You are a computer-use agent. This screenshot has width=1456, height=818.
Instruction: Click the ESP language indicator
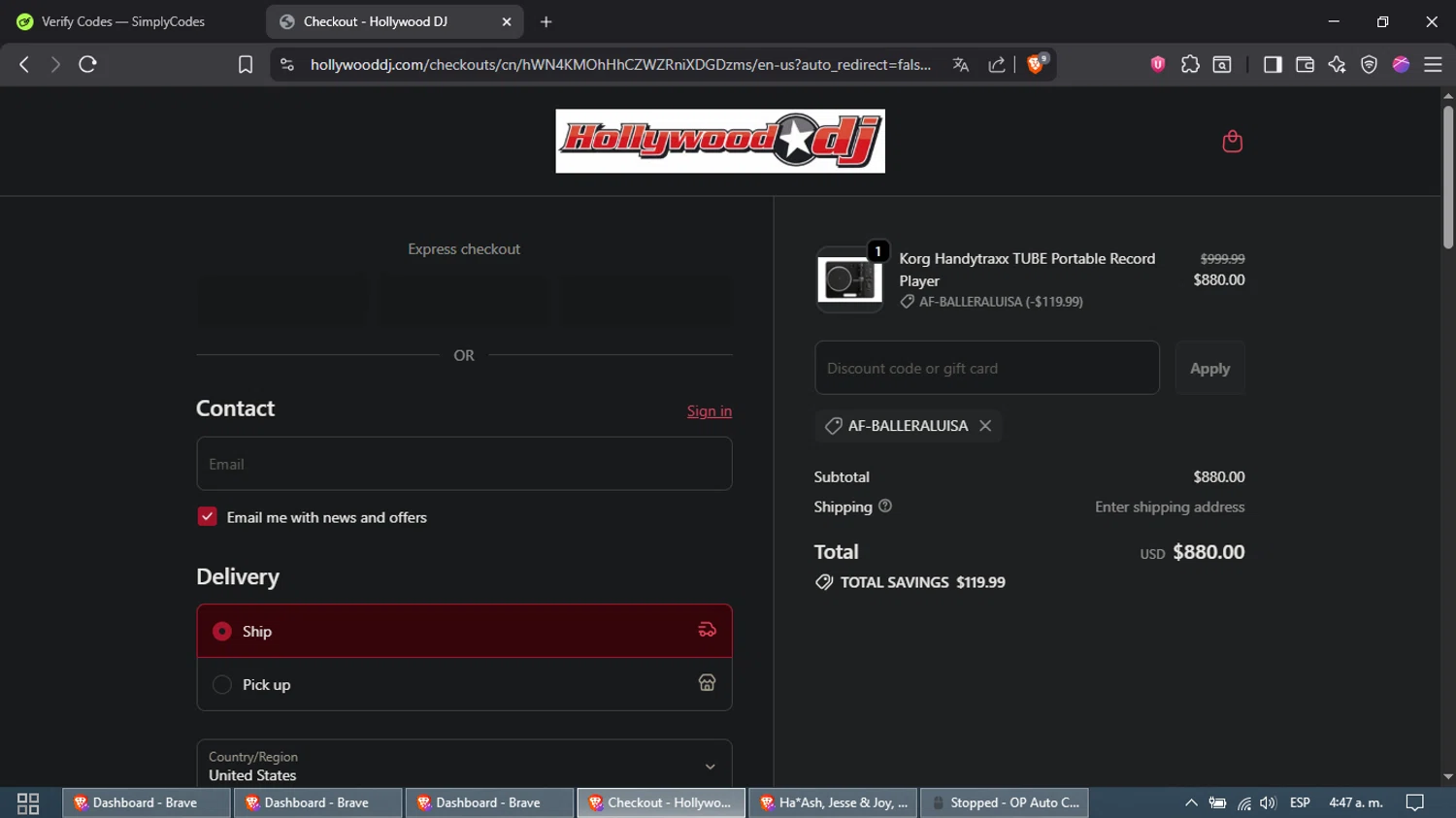tap(1300, 802)
